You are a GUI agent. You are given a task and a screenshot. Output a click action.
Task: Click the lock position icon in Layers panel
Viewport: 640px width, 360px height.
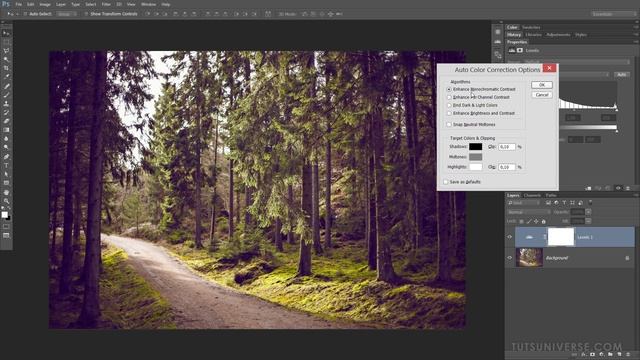[536, 221]
